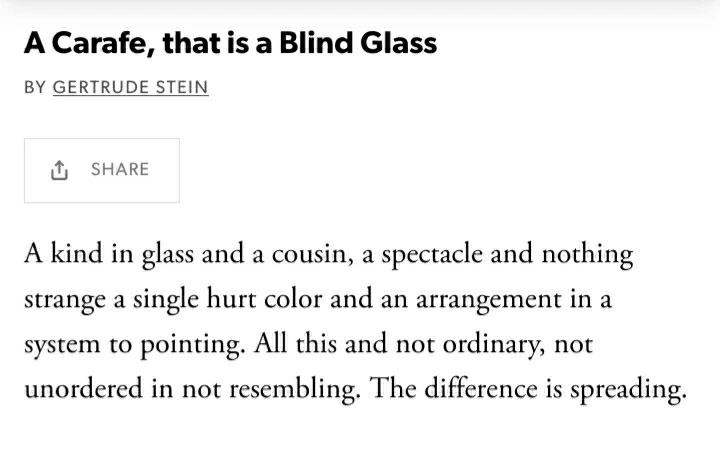Click the word "BY" before the author
The image size is (720, 464).
[35, 87]
